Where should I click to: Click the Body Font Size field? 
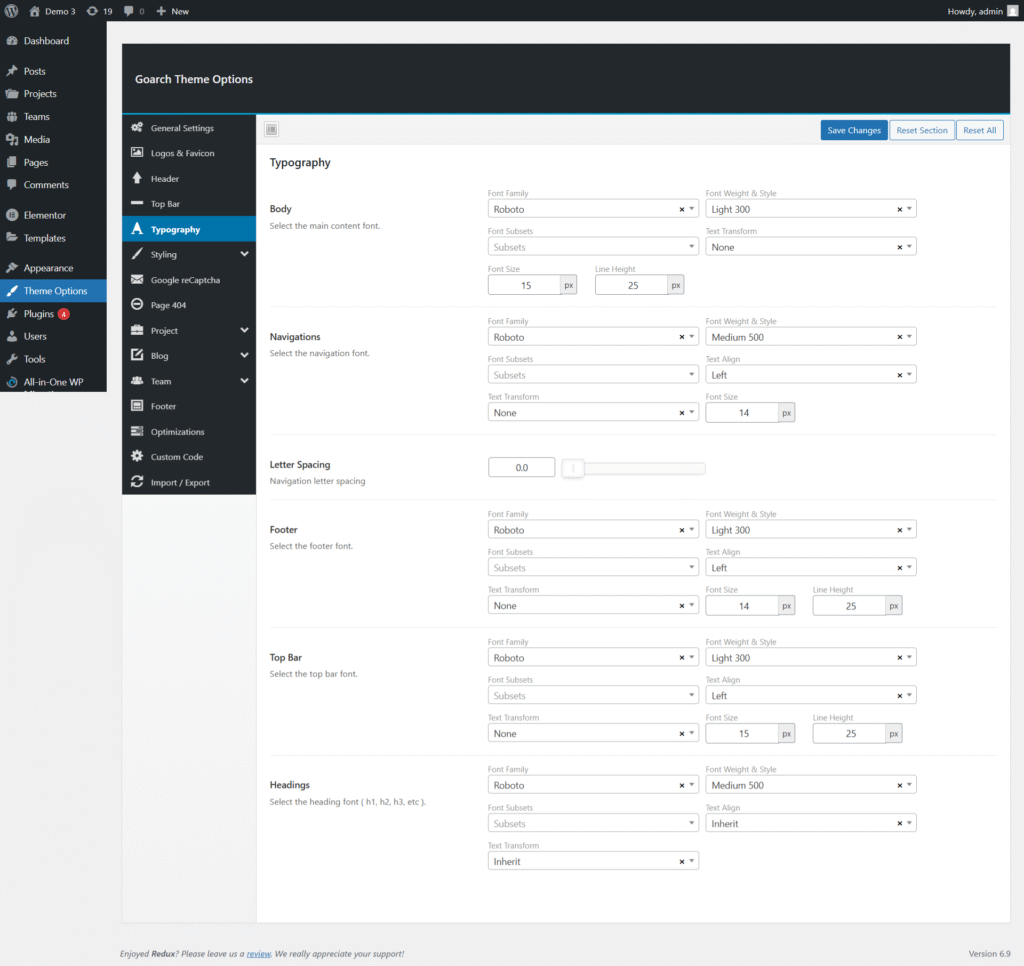click(x=524, y=285)
